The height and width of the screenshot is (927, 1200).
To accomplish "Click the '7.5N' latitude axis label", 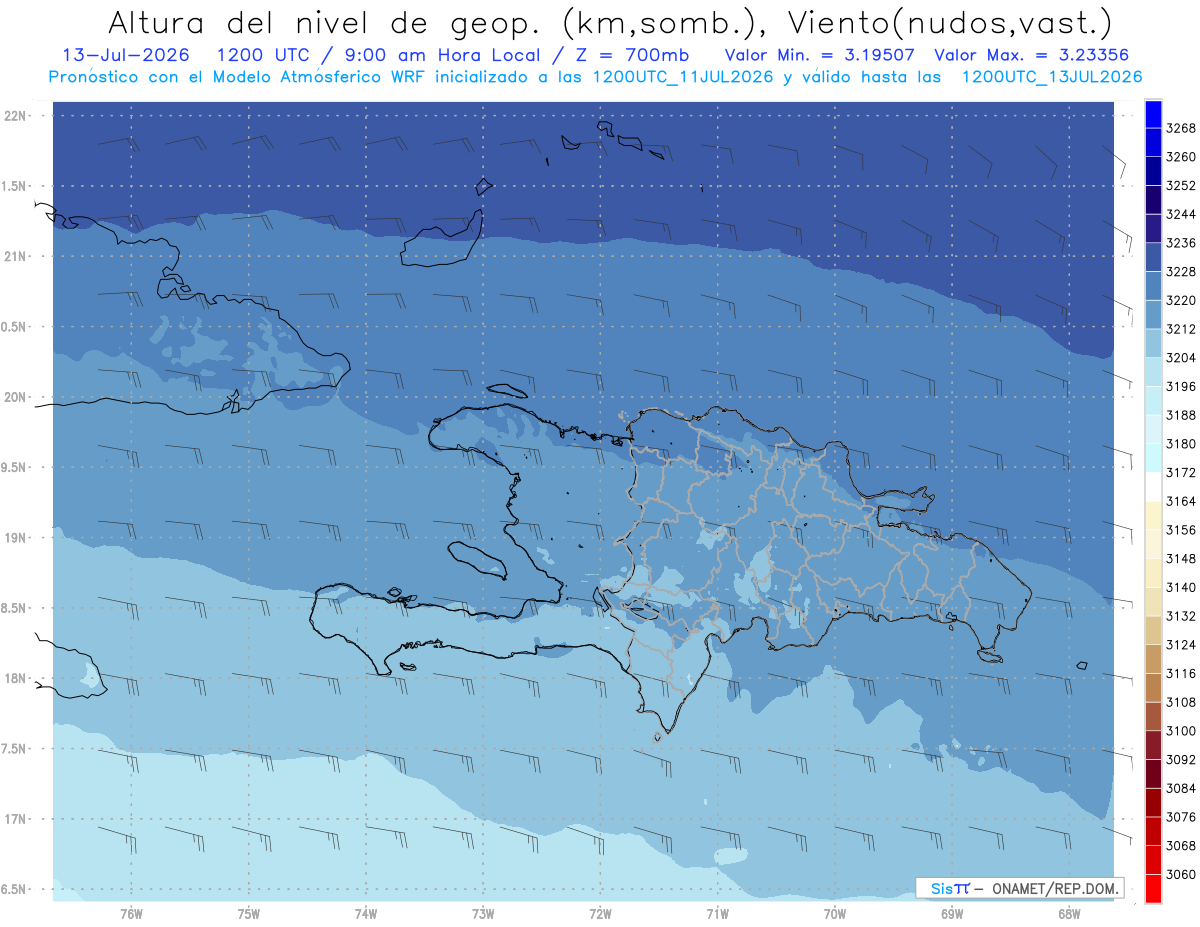I will [15, 749].
